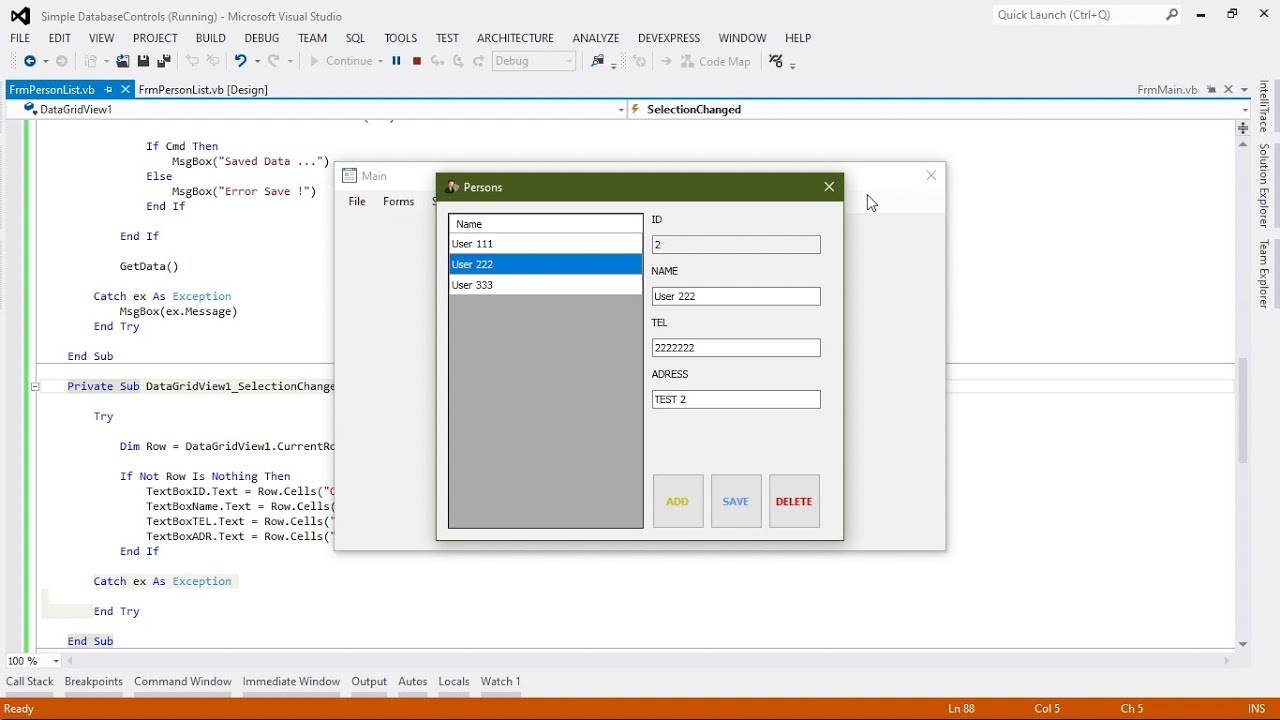1280x720 pixels.
Task: Click the SAVE button in Persons
Action: coord(736,501)
